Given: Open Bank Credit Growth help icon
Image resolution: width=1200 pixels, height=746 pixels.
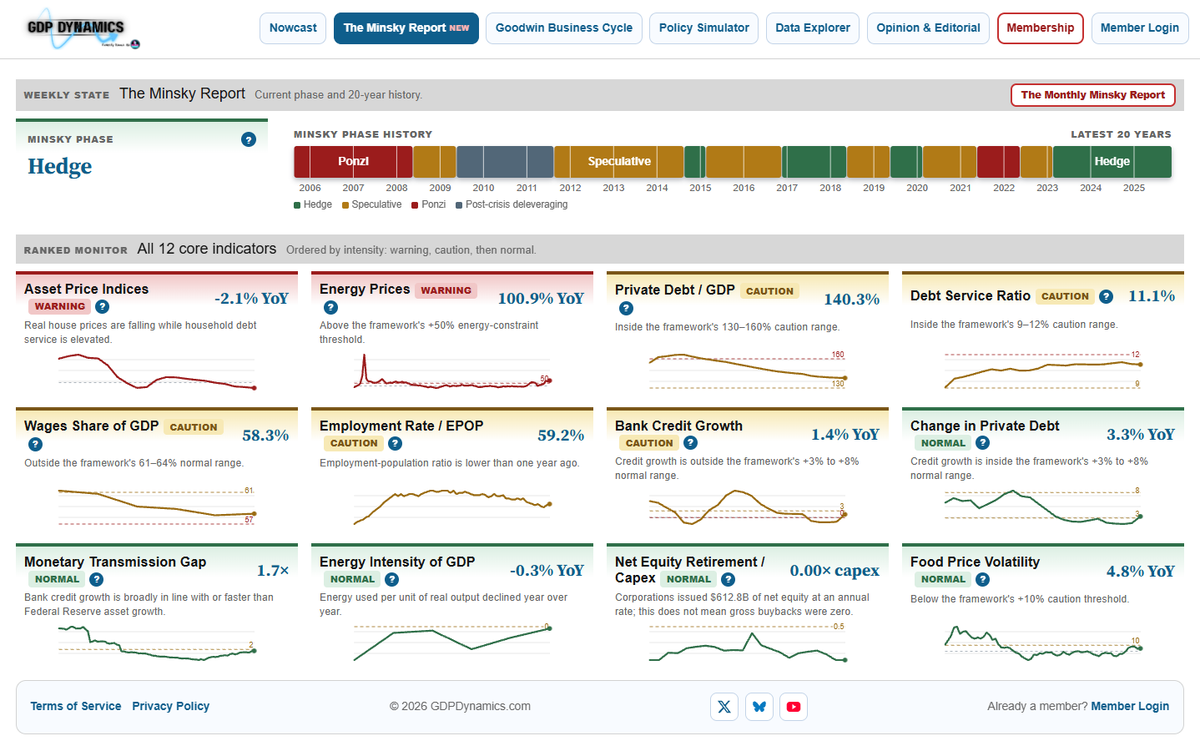Looking at the screenshot, I should pos(691,443).
